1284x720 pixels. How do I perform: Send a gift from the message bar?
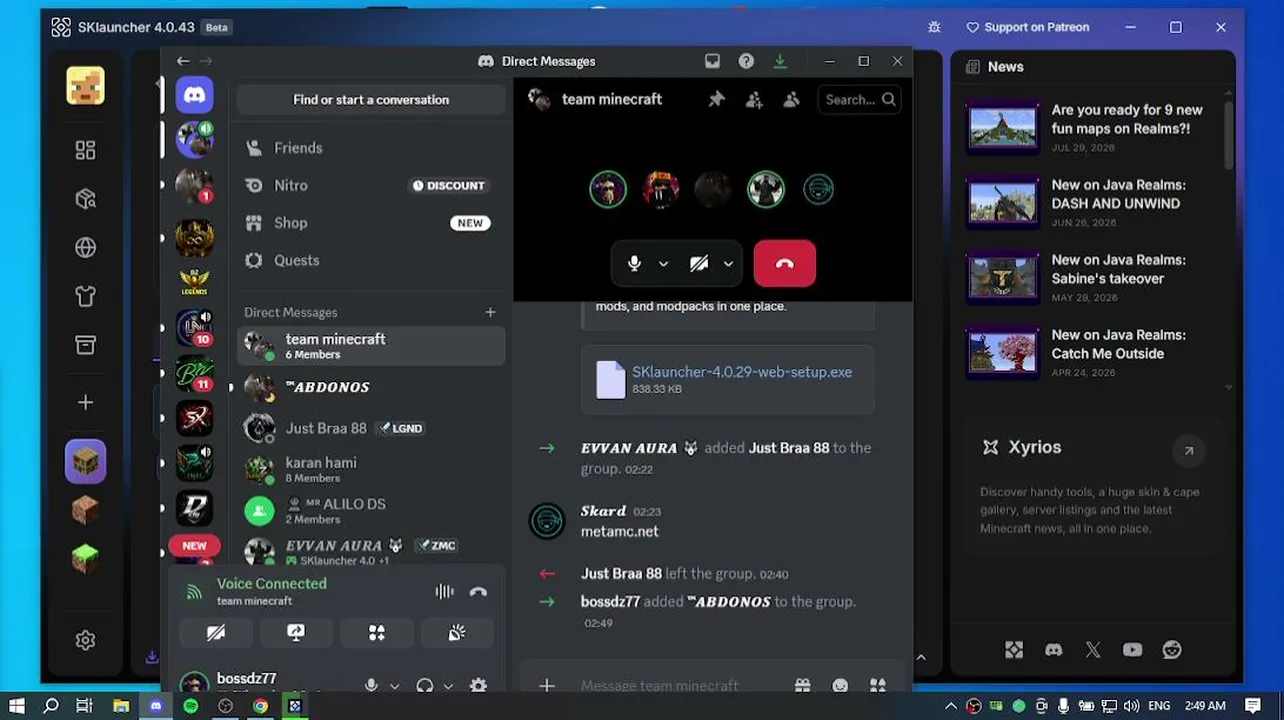click(x=802, y=685)
